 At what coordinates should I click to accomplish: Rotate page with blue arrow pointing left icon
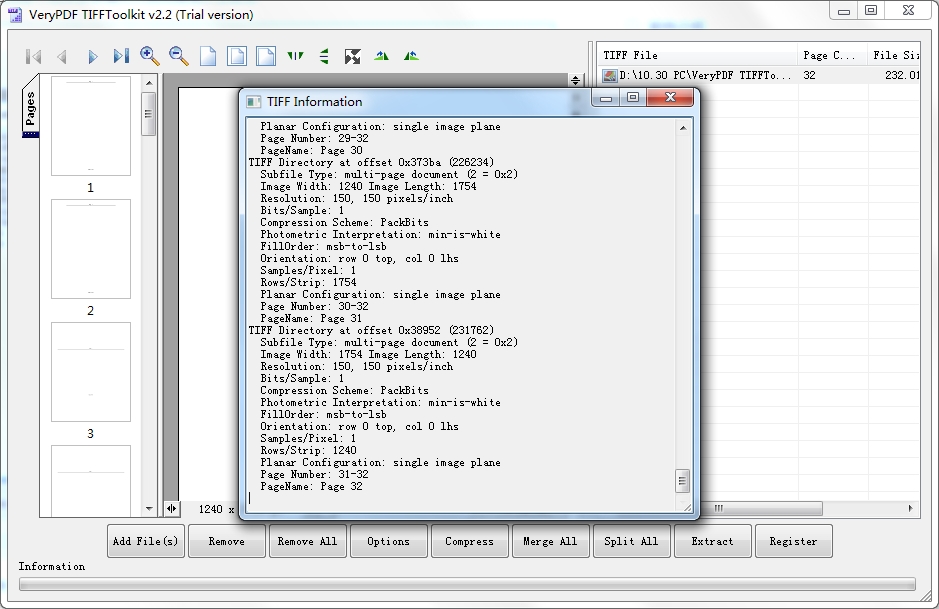tap(411, 56)
